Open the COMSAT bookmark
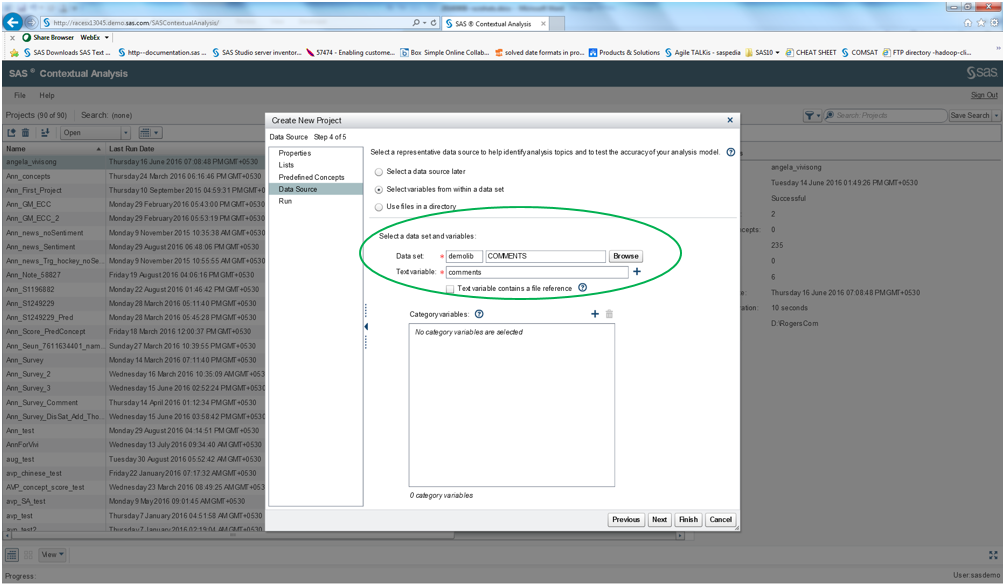 point(860,52)
